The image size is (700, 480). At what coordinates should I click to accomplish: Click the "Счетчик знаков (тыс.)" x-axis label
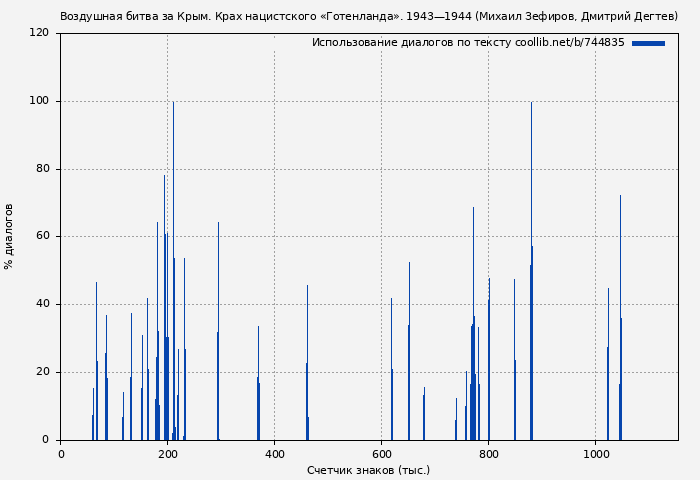pos(368,470)
